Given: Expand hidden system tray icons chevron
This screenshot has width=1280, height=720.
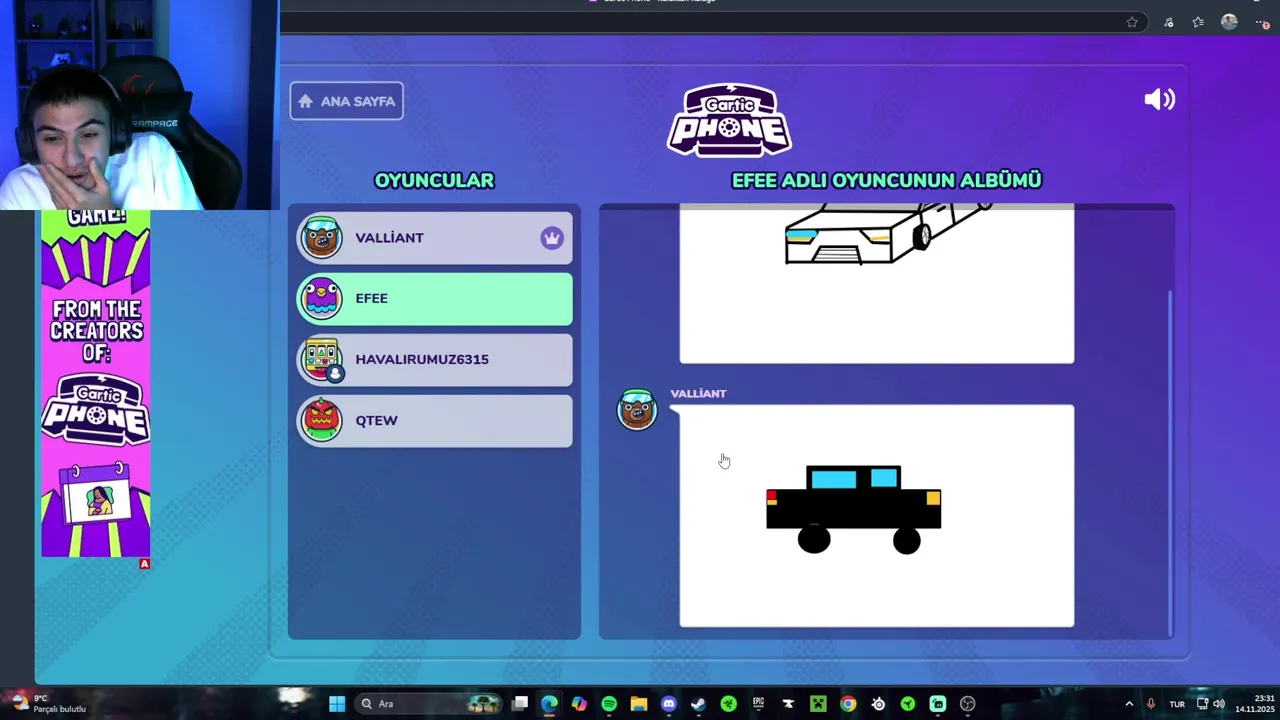Looking at the screenshot, I should pyautogui.click(x=1129, y=704).
